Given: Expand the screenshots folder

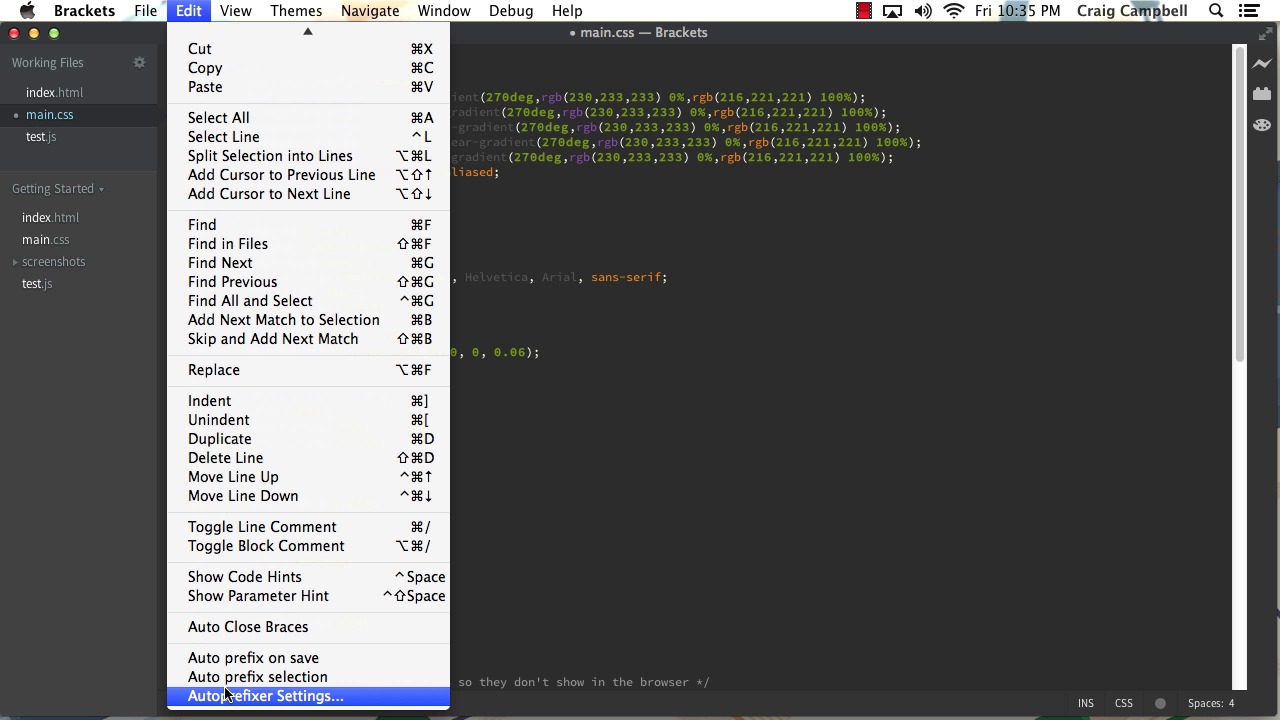Looking at the screenshot, I should [x=15, y=262].
